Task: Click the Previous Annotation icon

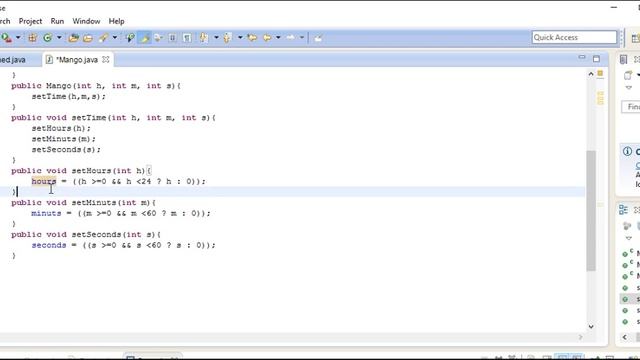Action: 228,38
